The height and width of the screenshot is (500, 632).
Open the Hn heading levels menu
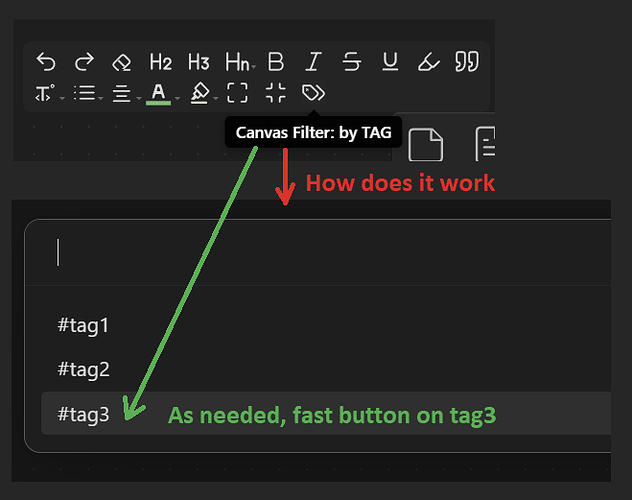point(240,62)
